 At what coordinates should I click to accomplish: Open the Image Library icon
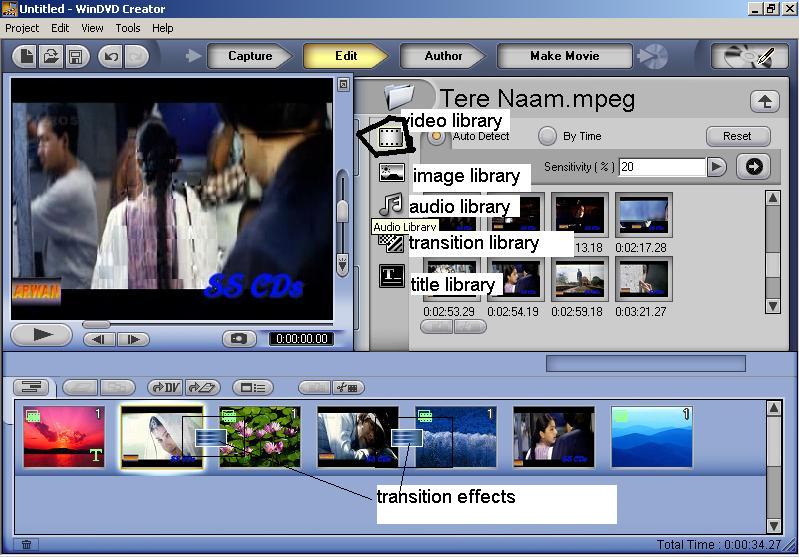(x=391, y=173)
